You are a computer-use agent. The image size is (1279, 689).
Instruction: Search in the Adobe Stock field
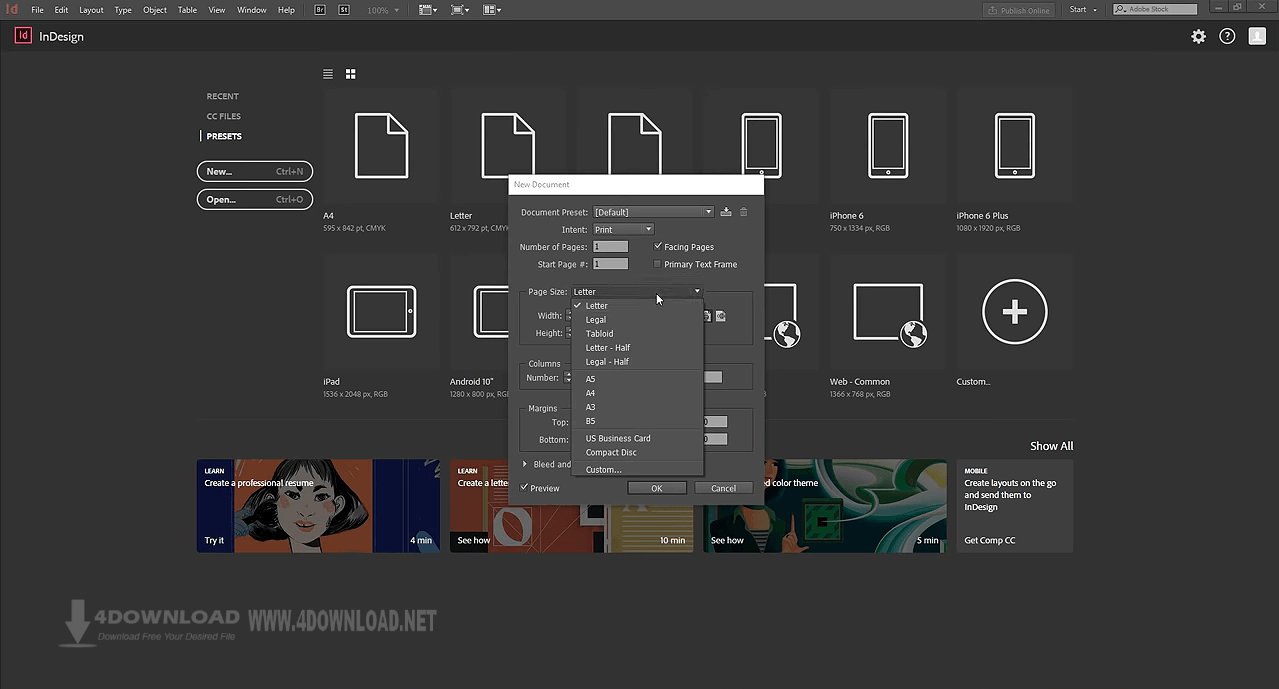click(1157, 10)
